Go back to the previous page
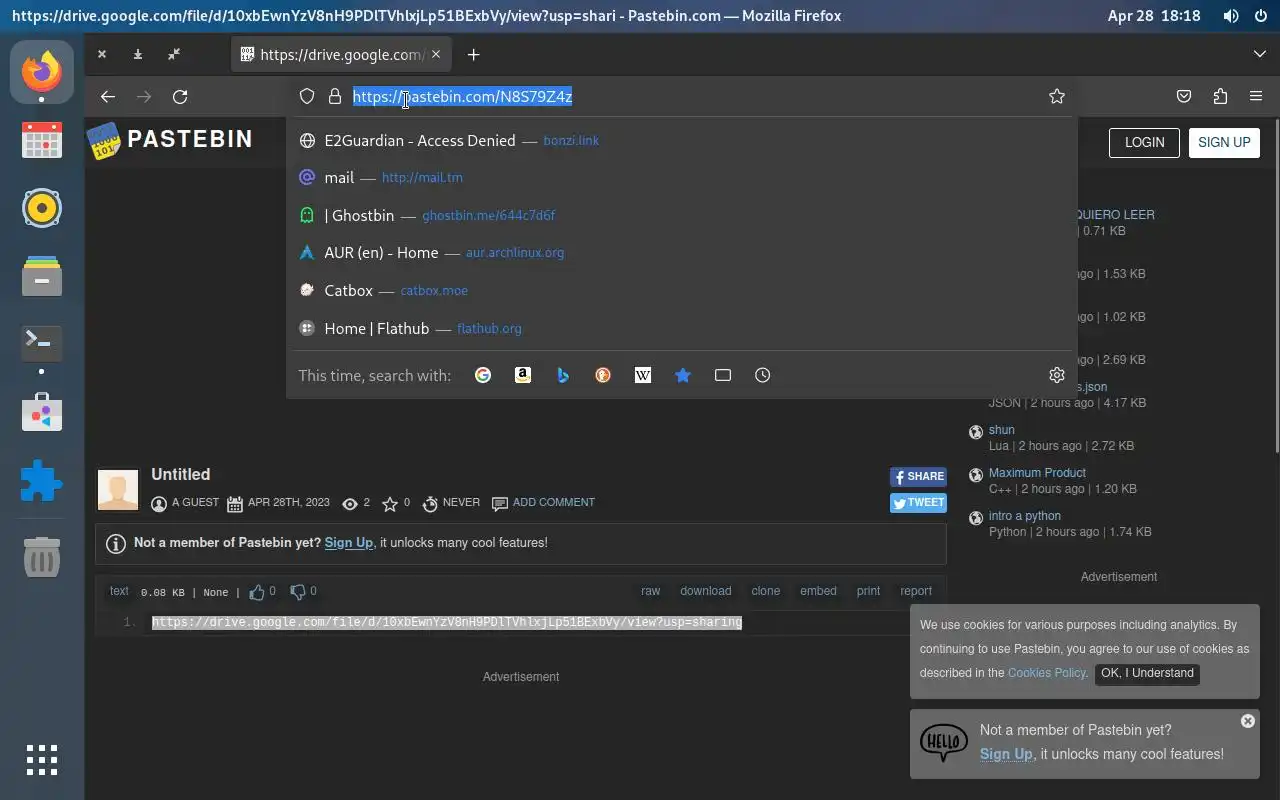 pos(108,97)
